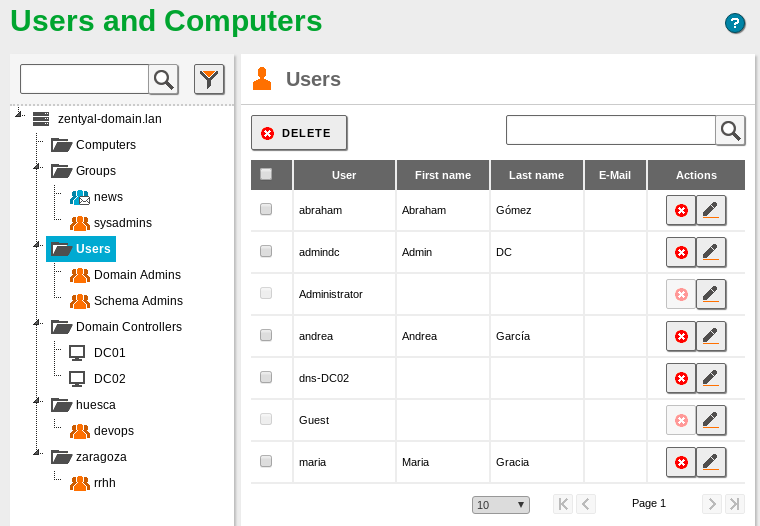Delete user admindc with red X icon
The height and width of the screenshot is (526, 760).
681,252
